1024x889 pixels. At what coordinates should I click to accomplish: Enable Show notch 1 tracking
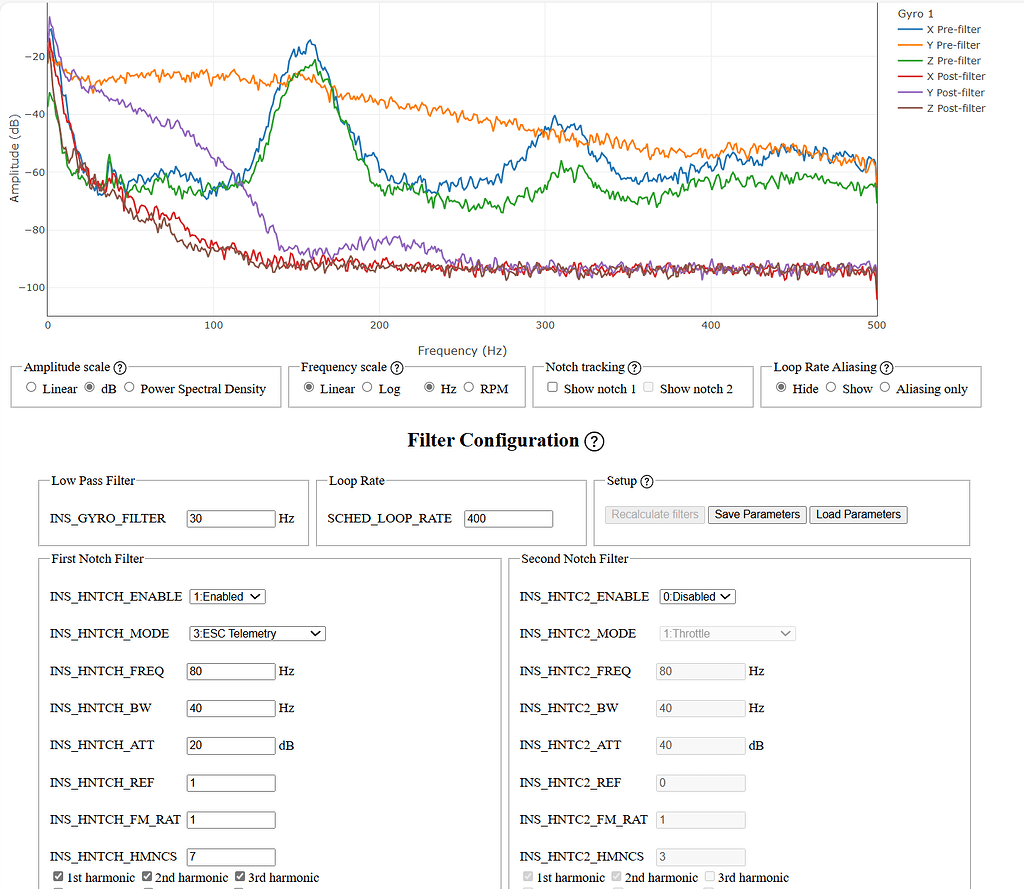coord(552,387)
